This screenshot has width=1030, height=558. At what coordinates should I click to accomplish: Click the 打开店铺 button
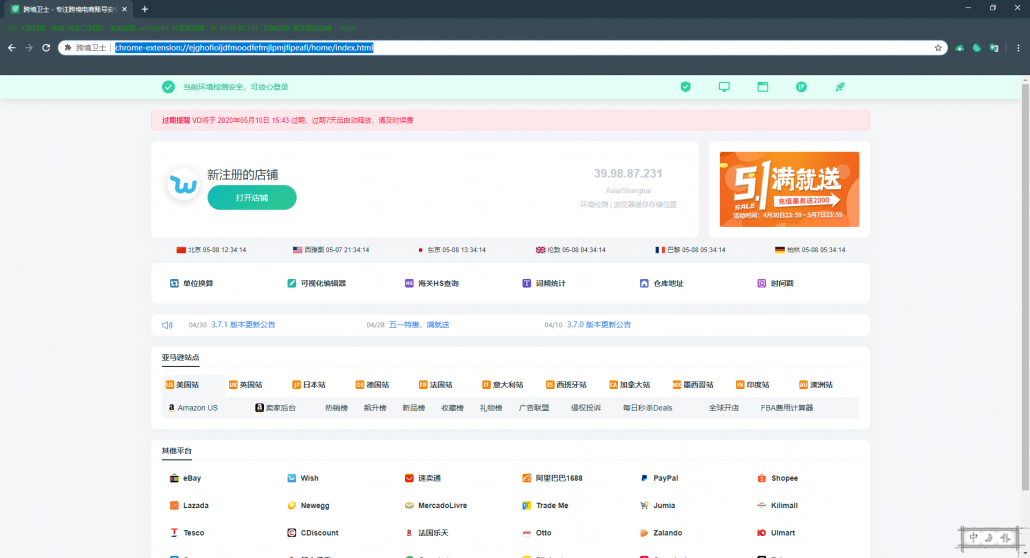252,197
